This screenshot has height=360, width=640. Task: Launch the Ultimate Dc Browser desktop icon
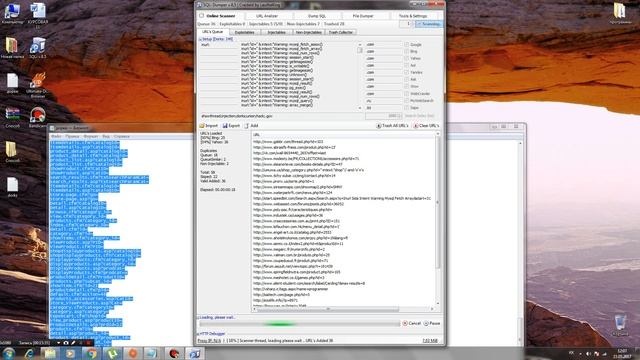[38, 85]
